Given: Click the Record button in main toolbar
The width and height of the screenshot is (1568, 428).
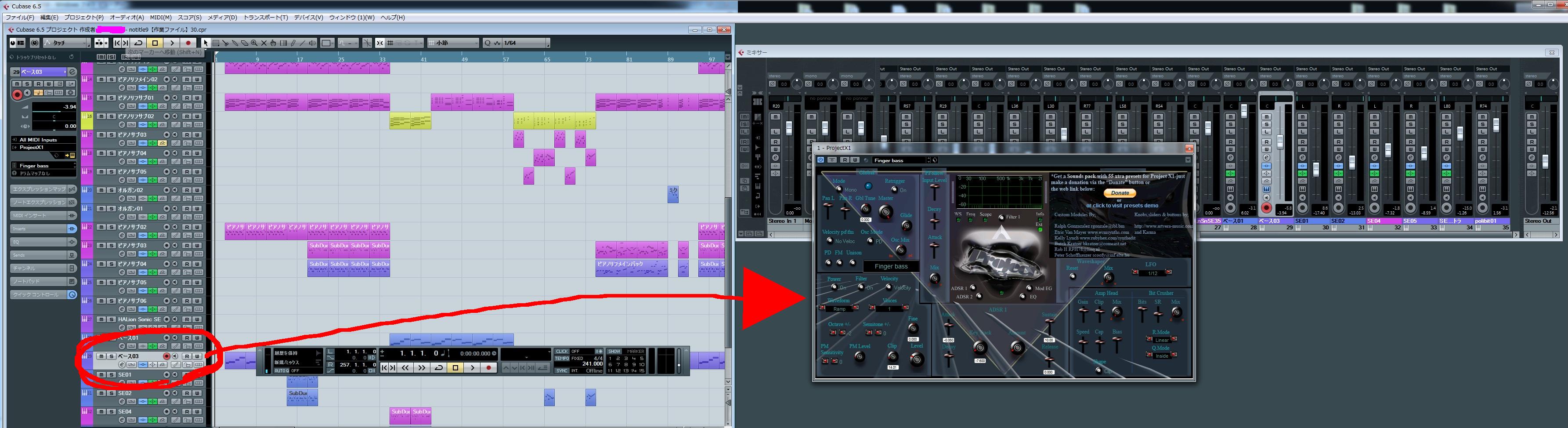Looking at the screenshot, I should [188, 43].
